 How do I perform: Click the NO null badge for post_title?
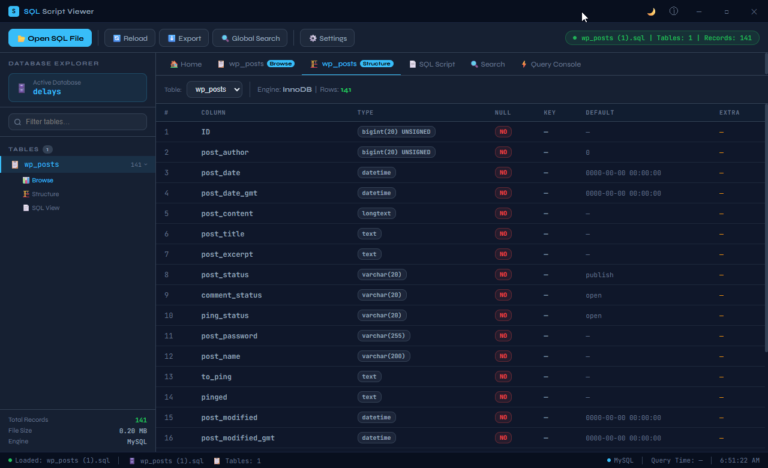coord(503,234)
